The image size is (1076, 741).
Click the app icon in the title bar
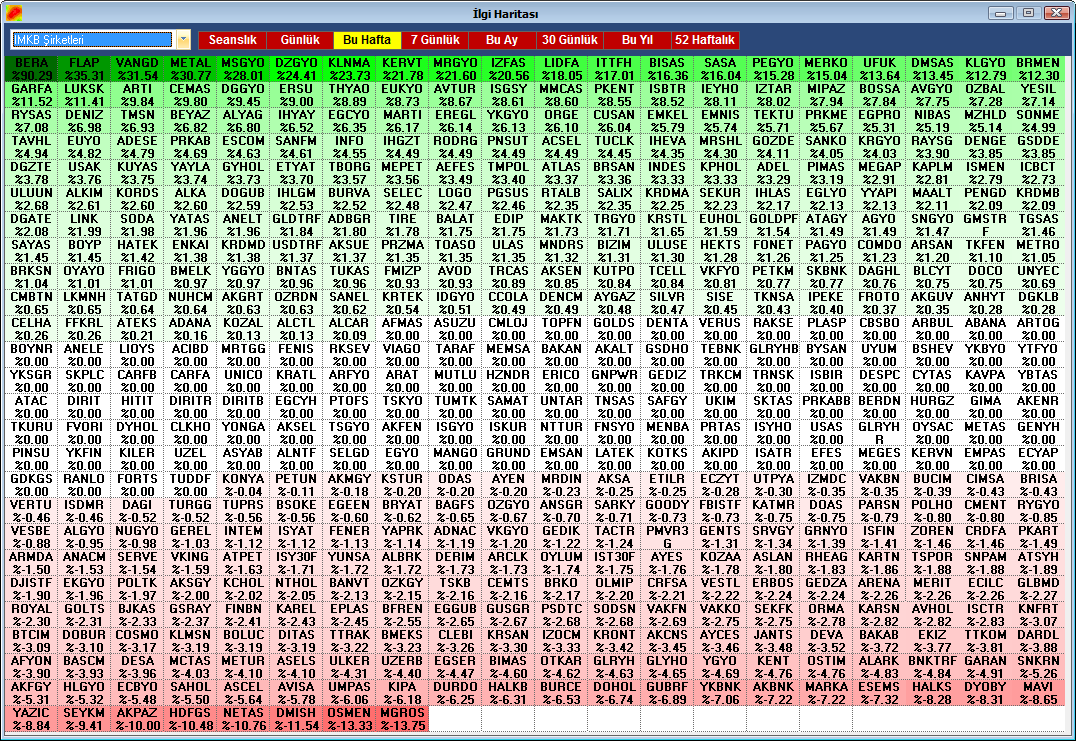click(x=13, y=13)
